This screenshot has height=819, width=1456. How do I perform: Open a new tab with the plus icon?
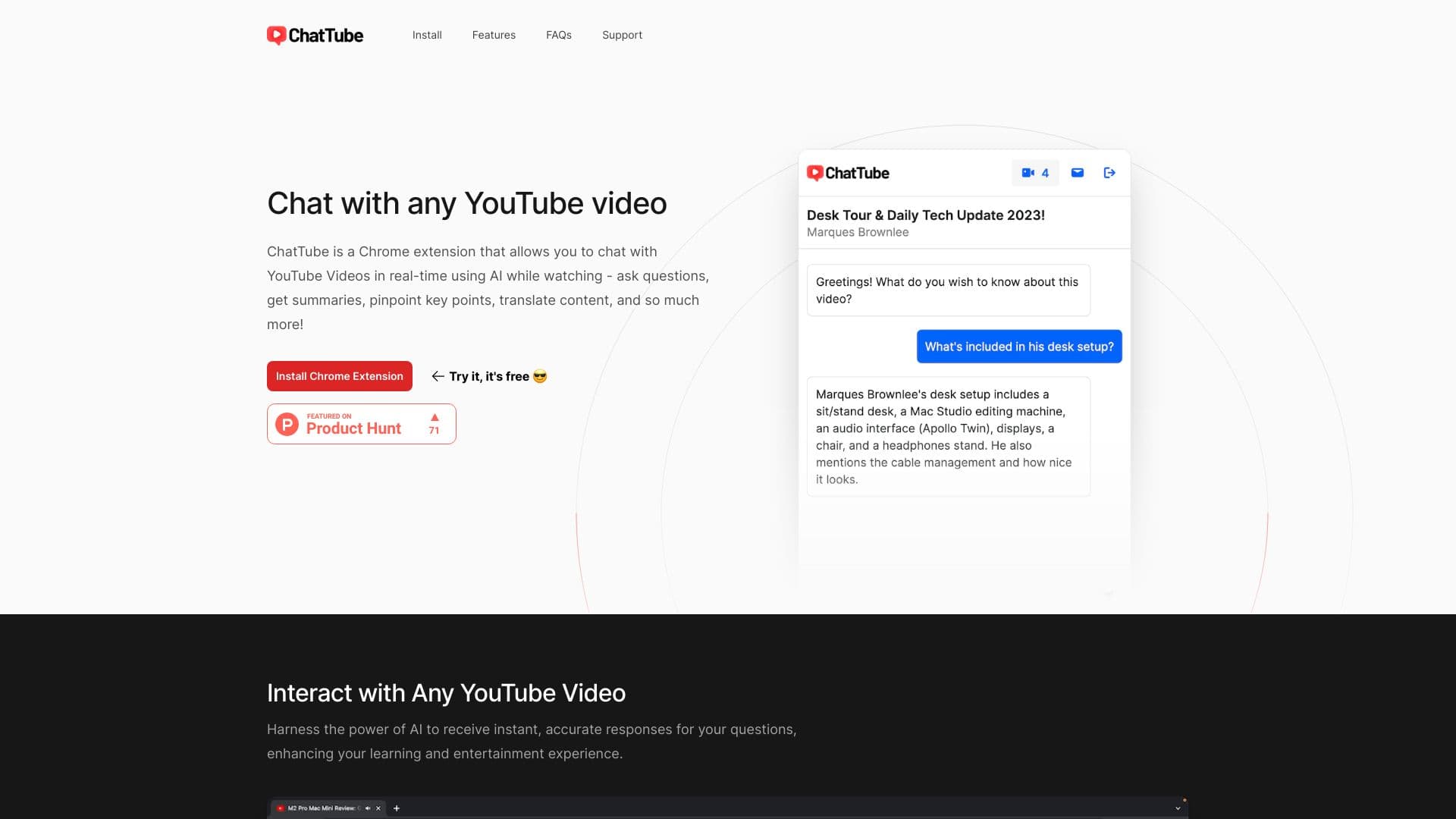pyautogui.click(x=395, y=808)
